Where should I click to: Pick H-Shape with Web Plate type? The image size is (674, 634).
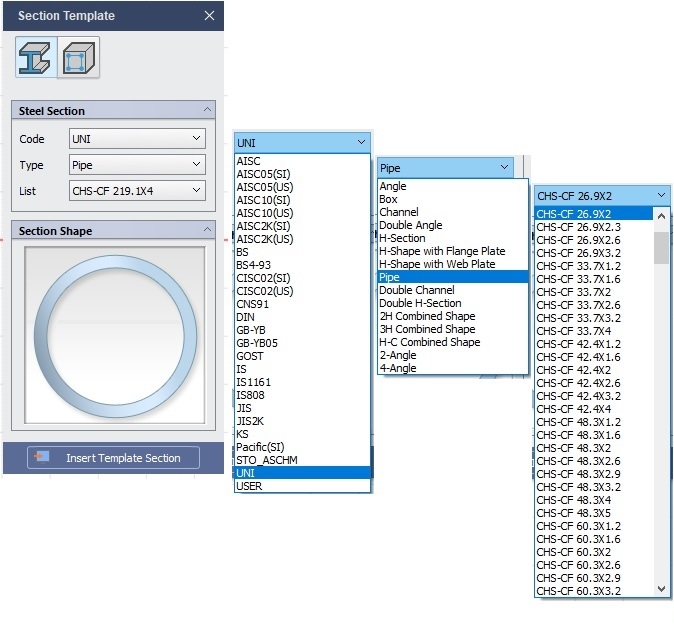pyautogui.click(x=453, y=264)
